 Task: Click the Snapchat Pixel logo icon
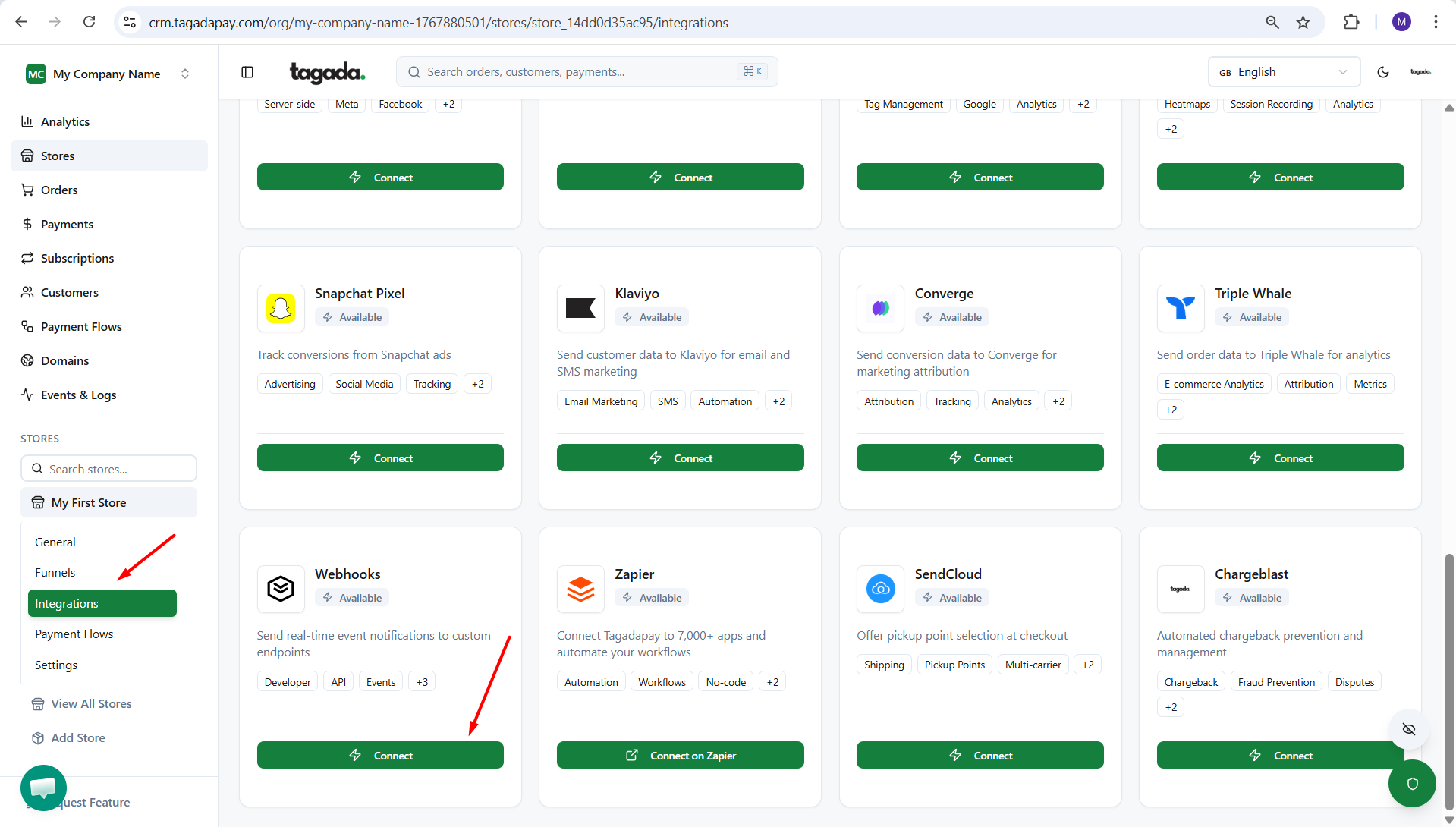point(281,309)
